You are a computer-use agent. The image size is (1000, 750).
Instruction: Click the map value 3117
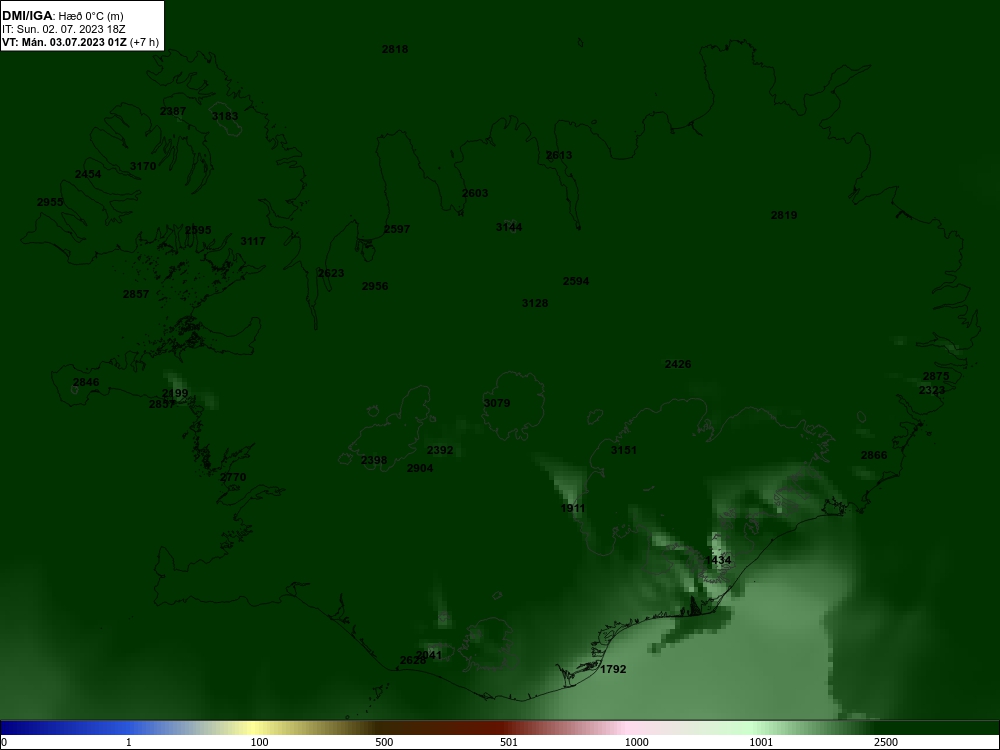pos(253,241)
